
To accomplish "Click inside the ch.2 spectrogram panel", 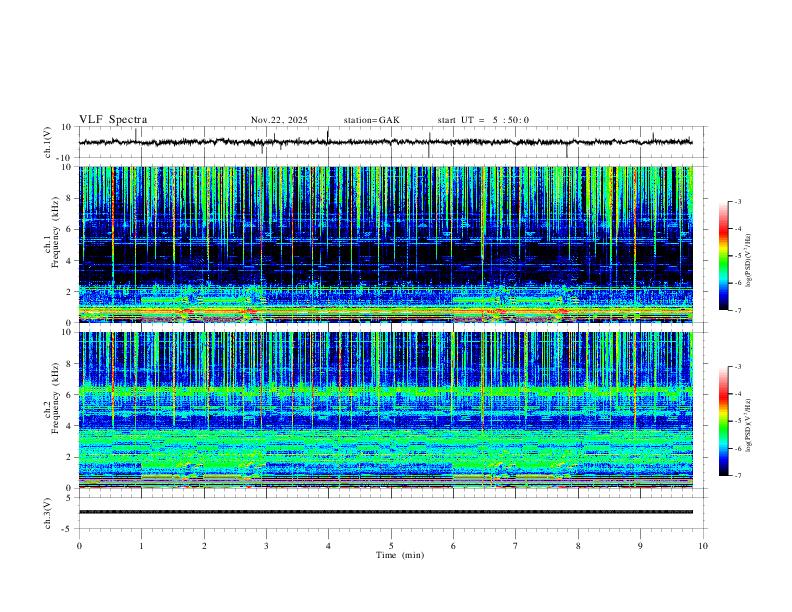I will click(386, 410).
